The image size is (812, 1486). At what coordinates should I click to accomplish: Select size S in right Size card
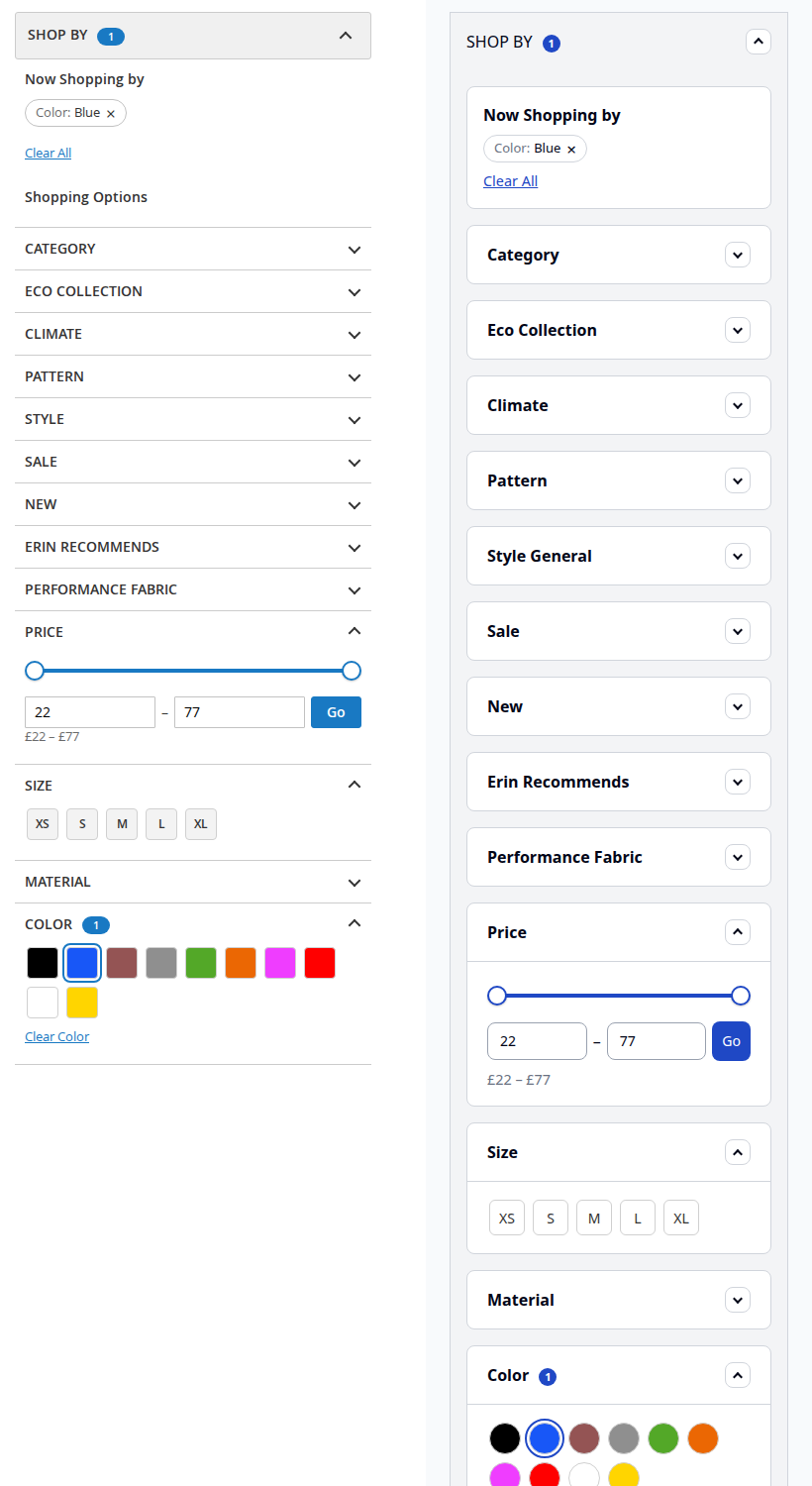coord(551,1219)
